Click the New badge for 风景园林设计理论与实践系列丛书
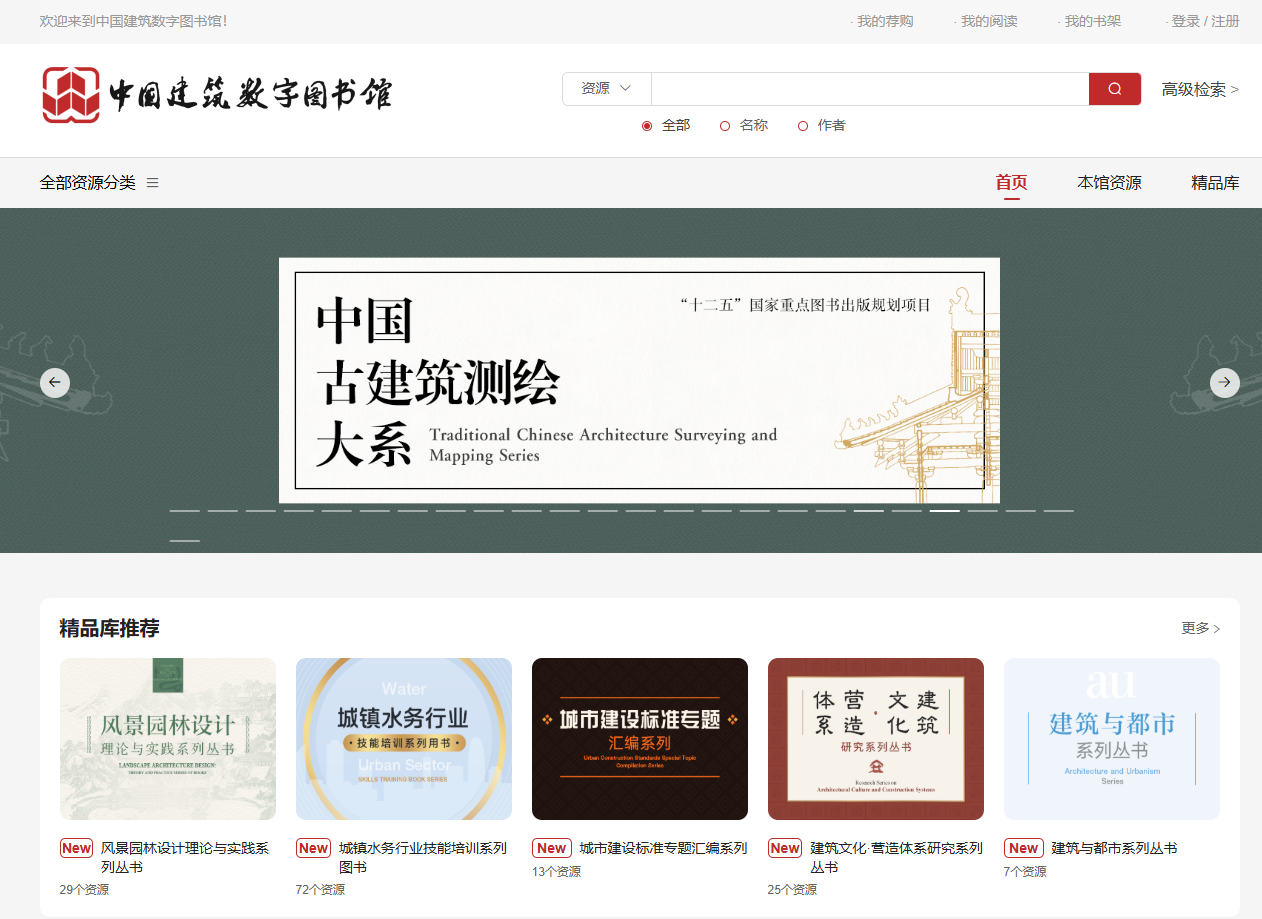Viewport: 1262px width, 919px height. coord(76,848)
